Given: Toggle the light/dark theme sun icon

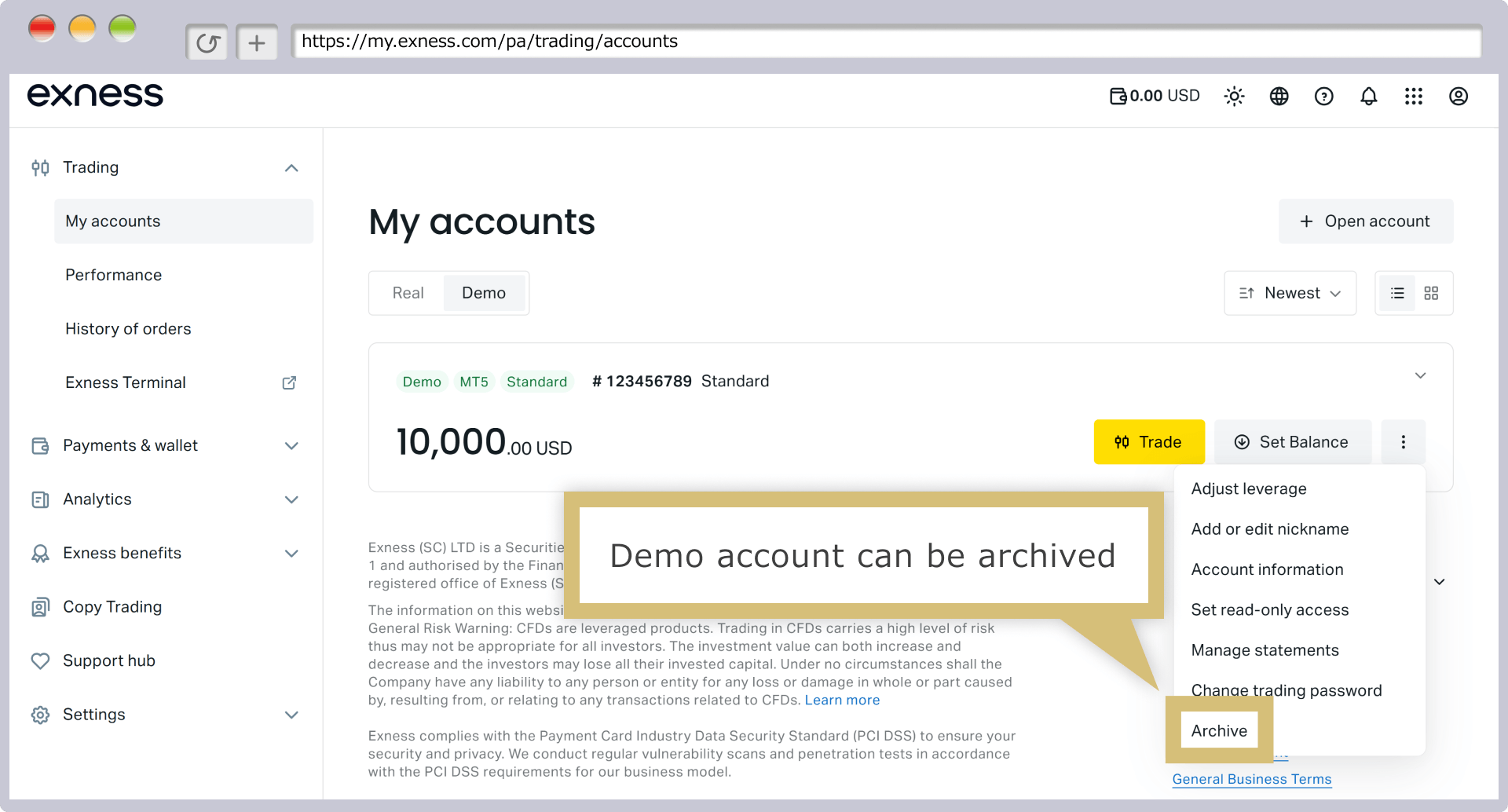Looking at the screenshot, I should tap(1234, 96).
